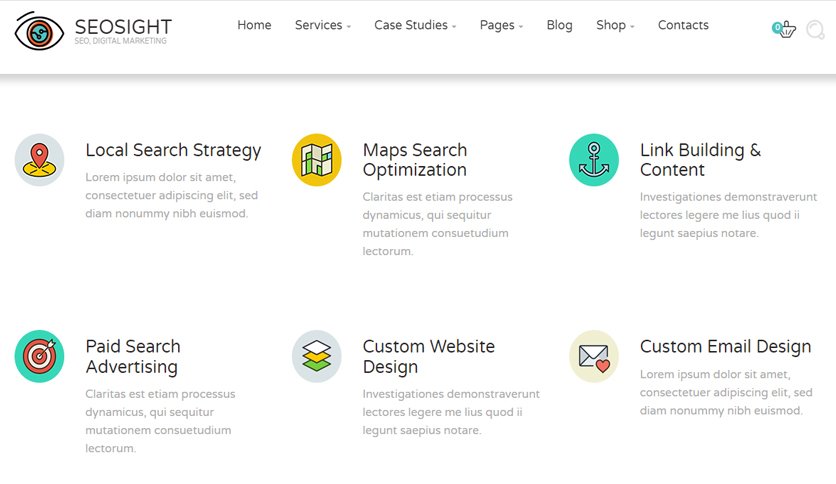
Task: Click the search magnifier icon
Action: click(815, 30)
